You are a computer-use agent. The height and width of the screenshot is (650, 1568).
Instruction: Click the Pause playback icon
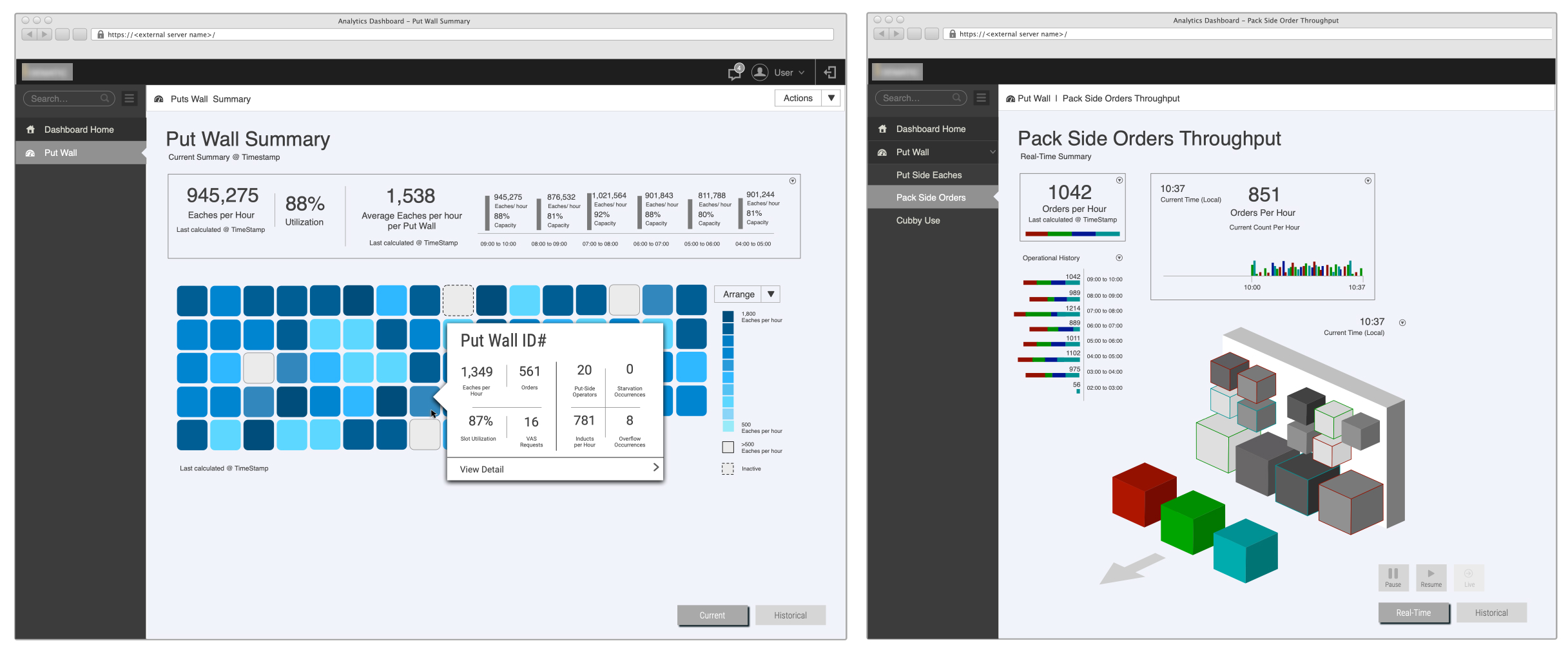point(1393,577)
